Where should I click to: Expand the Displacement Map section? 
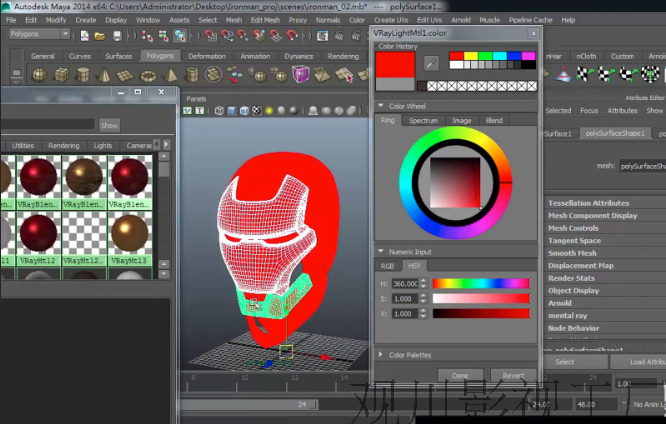click(x=581, y=266)
